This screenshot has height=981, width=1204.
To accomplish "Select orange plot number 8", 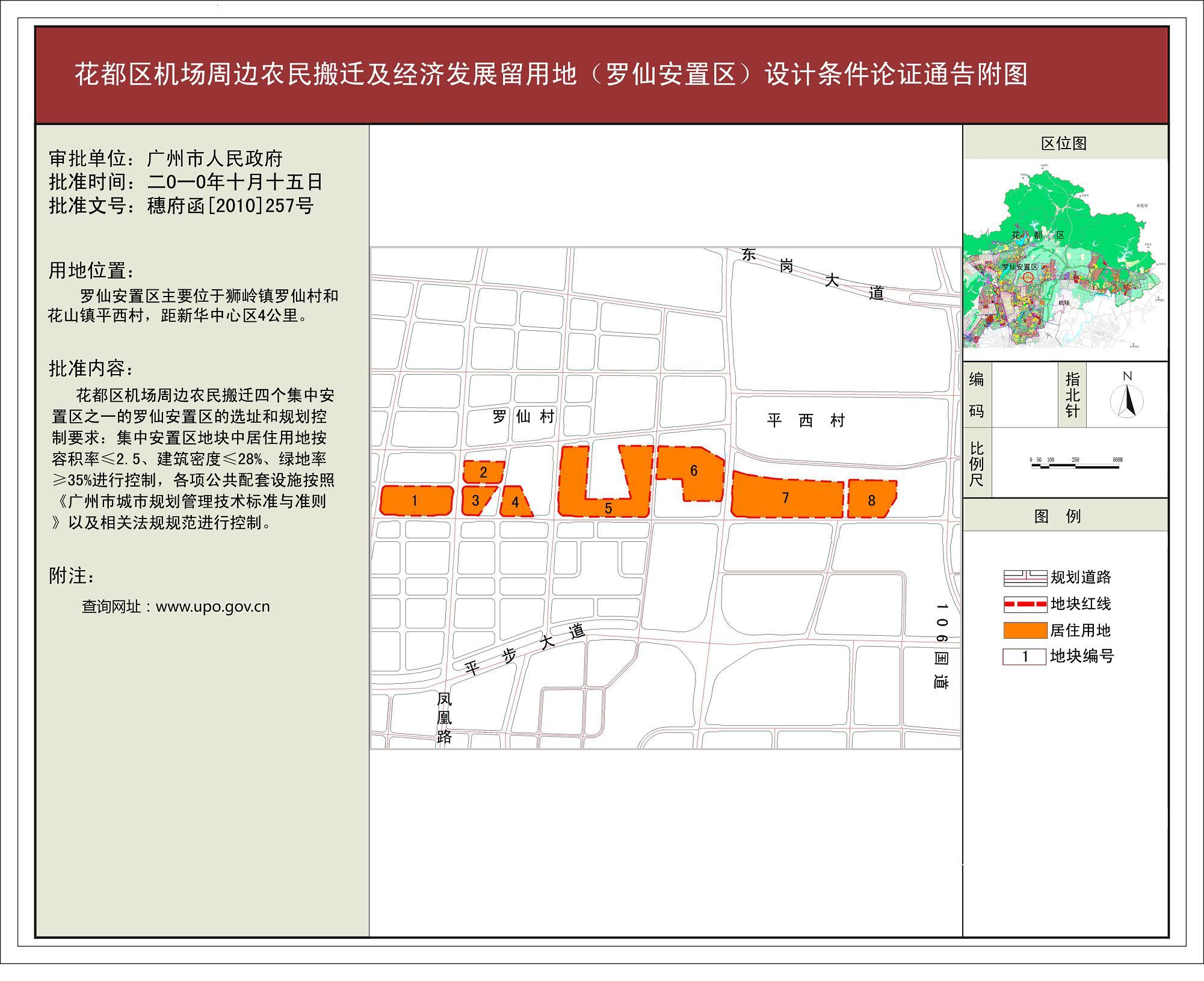I will tap(871, 500).
